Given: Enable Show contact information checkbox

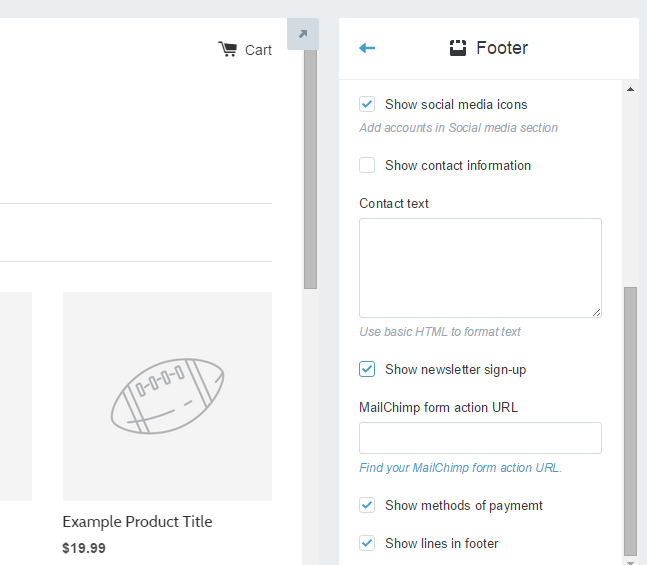Looking at the screenshot, I should [x=367, y=165].
